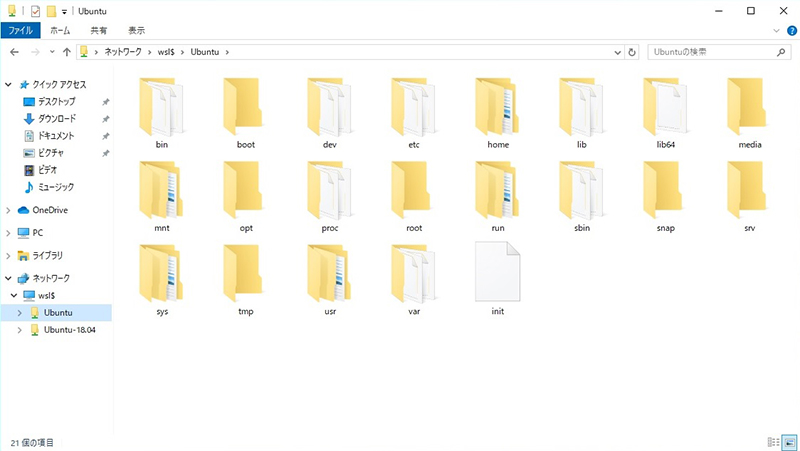Open the opt folder
The width and height of the screenshot is (800, 451).
click(245, 196)
